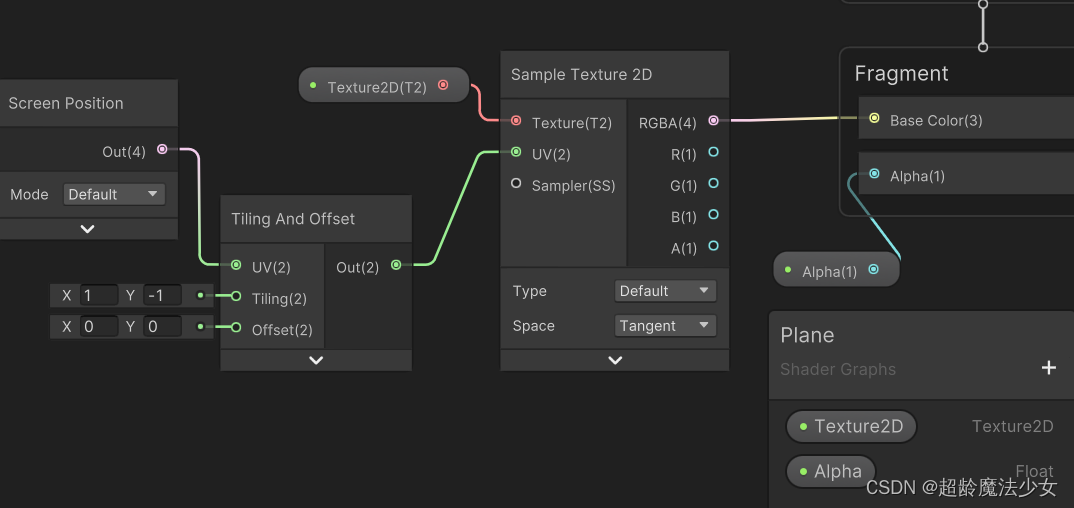Click the A(1) output port
The height and width of the screenshot is (508, 1074).
point(713,245)
